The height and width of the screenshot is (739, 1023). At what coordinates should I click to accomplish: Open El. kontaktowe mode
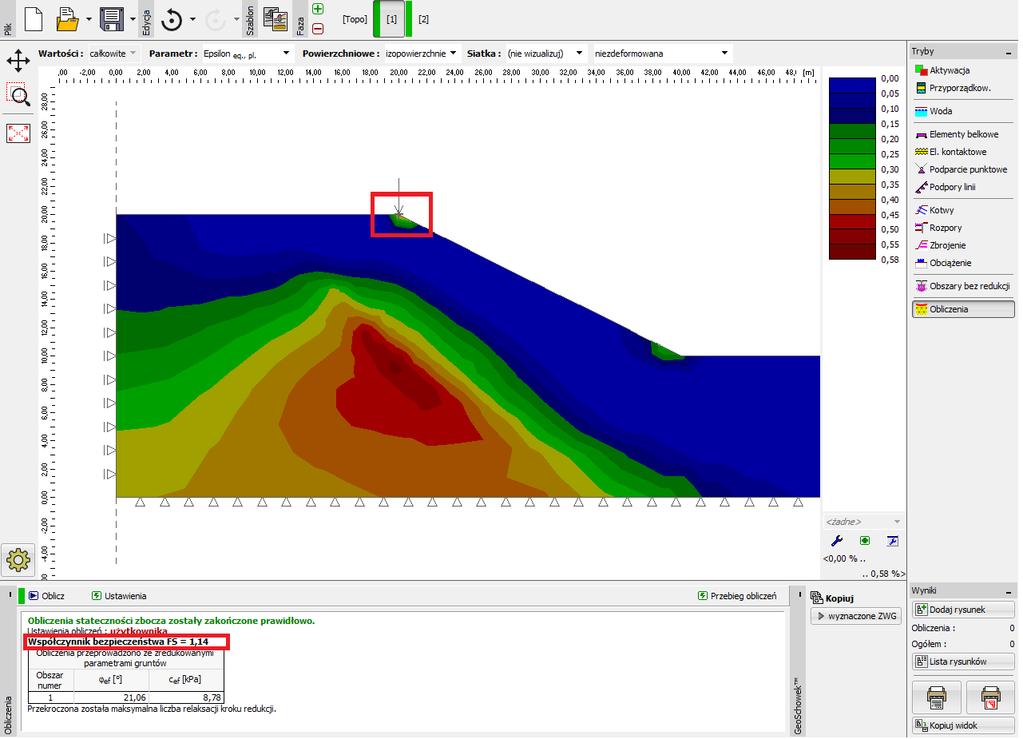click(963, 151)
